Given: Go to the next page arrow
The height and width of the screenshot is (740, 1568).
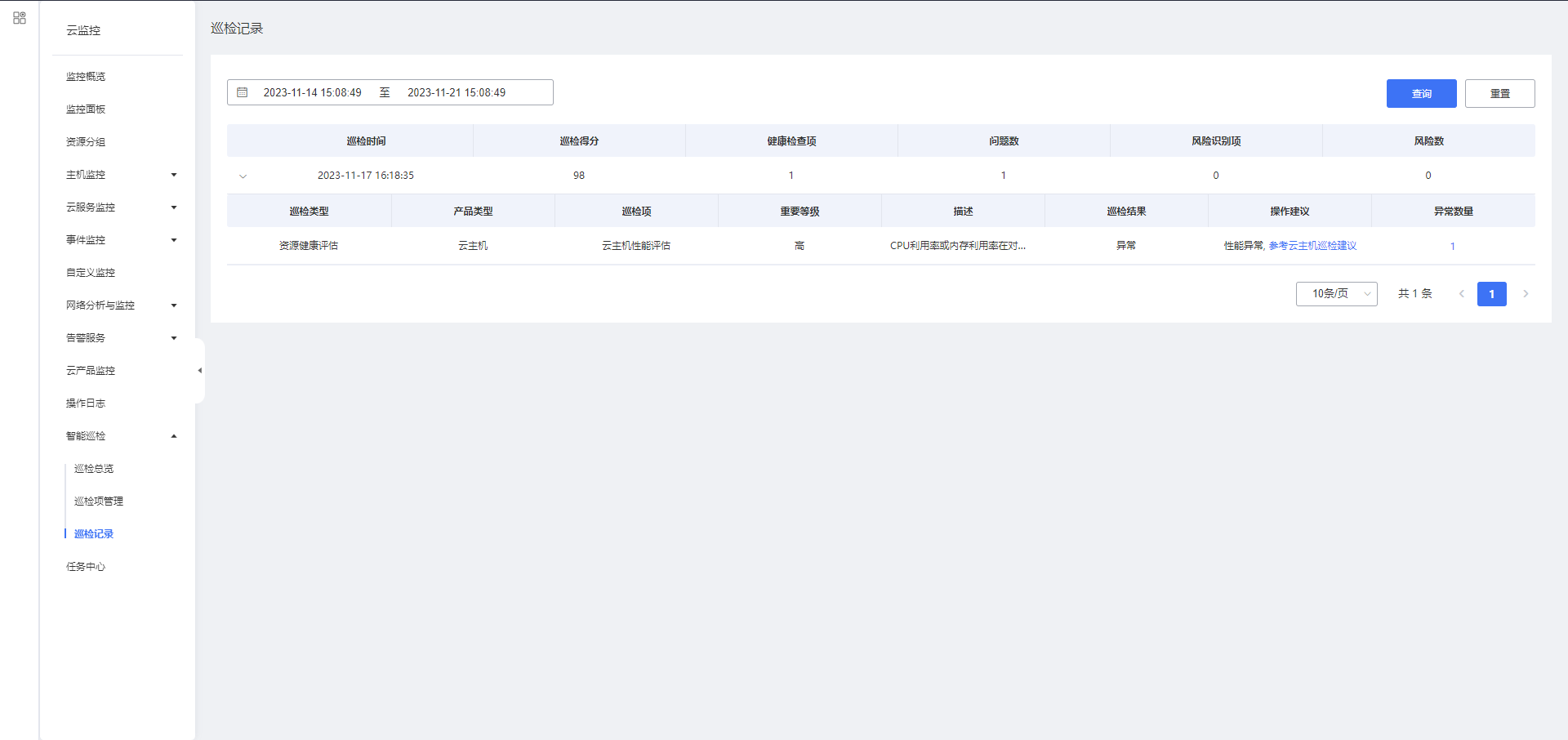Looking at the screenshot, I should pos(1525,294).
